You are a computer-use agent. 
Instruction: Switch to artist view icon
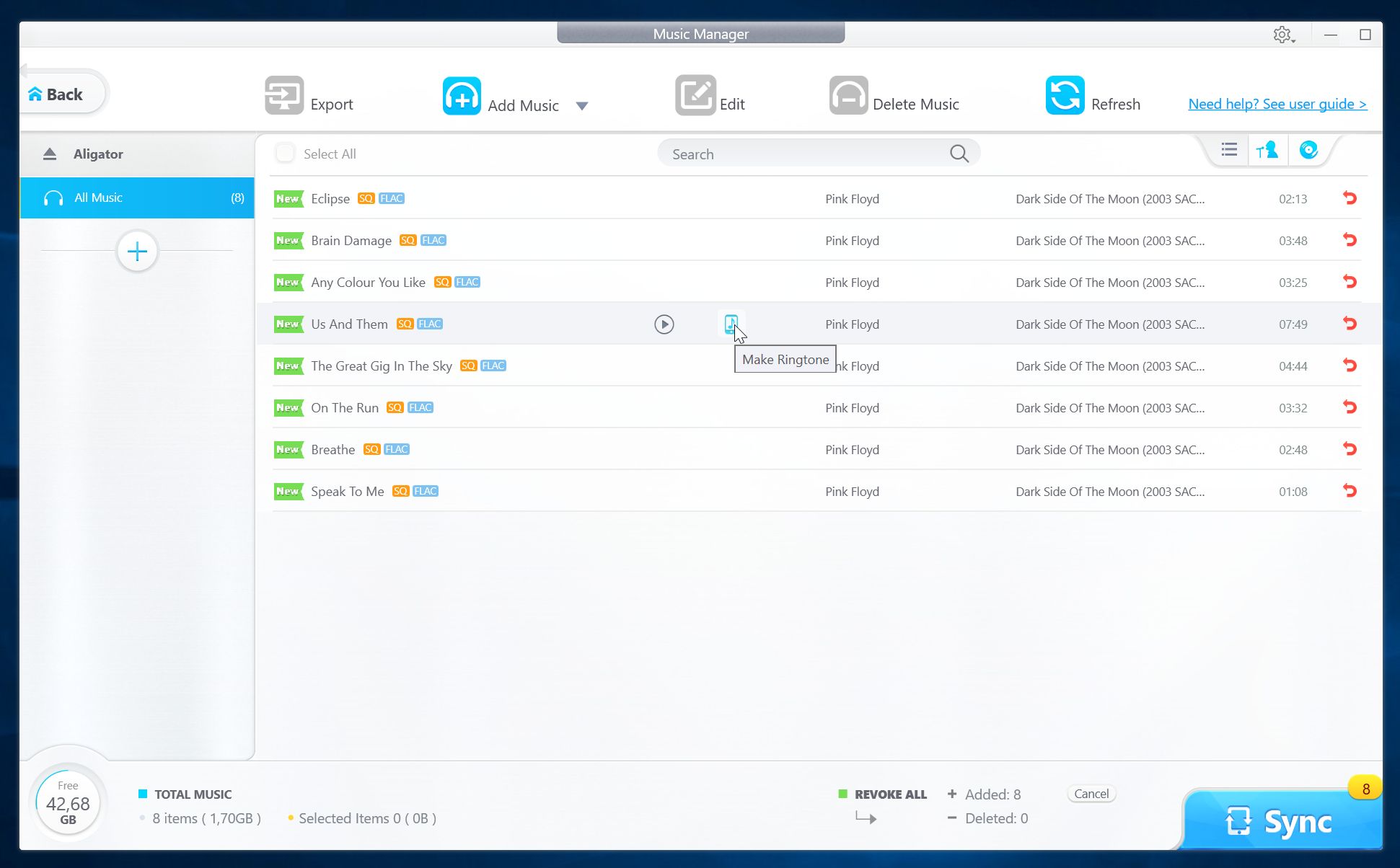click(x=1267, y=150)
